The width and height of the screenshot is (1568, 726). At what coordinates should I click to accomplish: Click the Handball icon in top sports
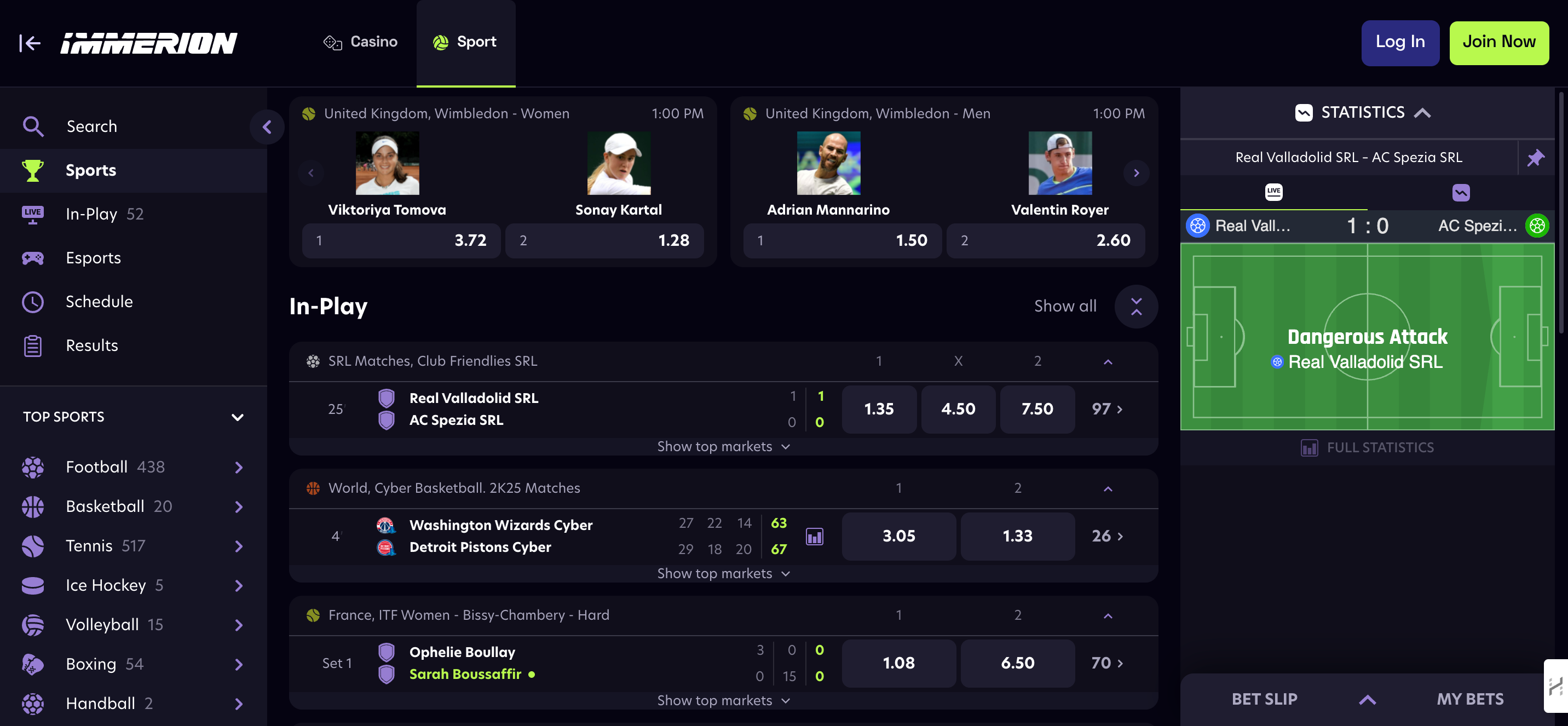33,704
